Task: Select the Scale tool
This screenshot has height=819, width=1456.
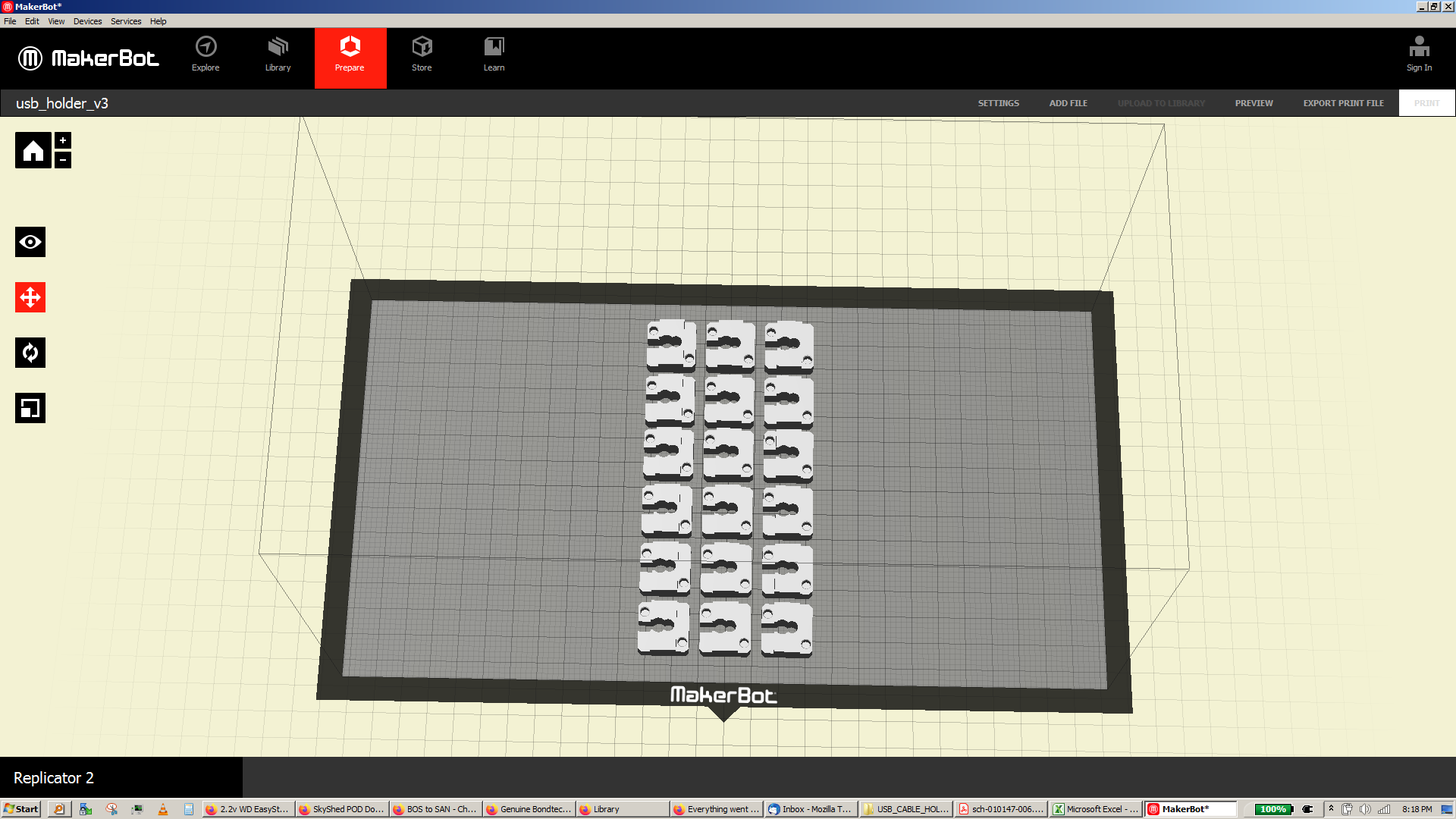Action: (30, 408)
